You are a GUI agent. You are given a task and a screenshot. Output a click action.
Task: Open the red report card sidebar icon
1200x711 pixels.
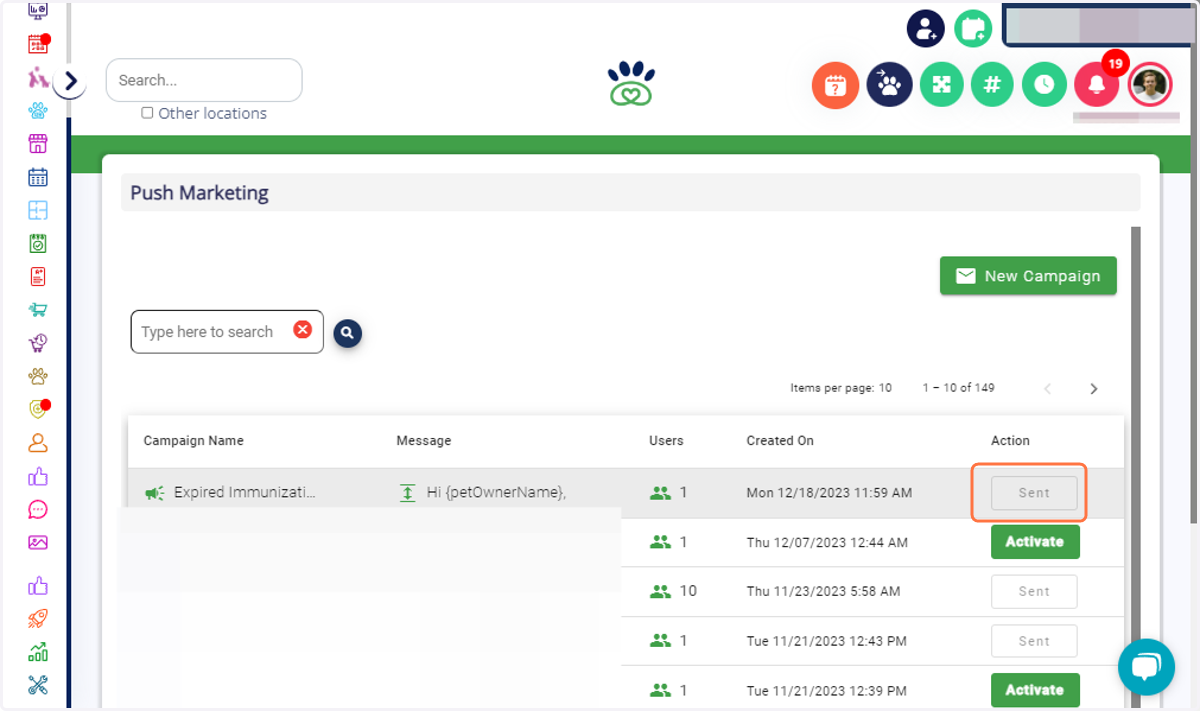coord(38,277)
